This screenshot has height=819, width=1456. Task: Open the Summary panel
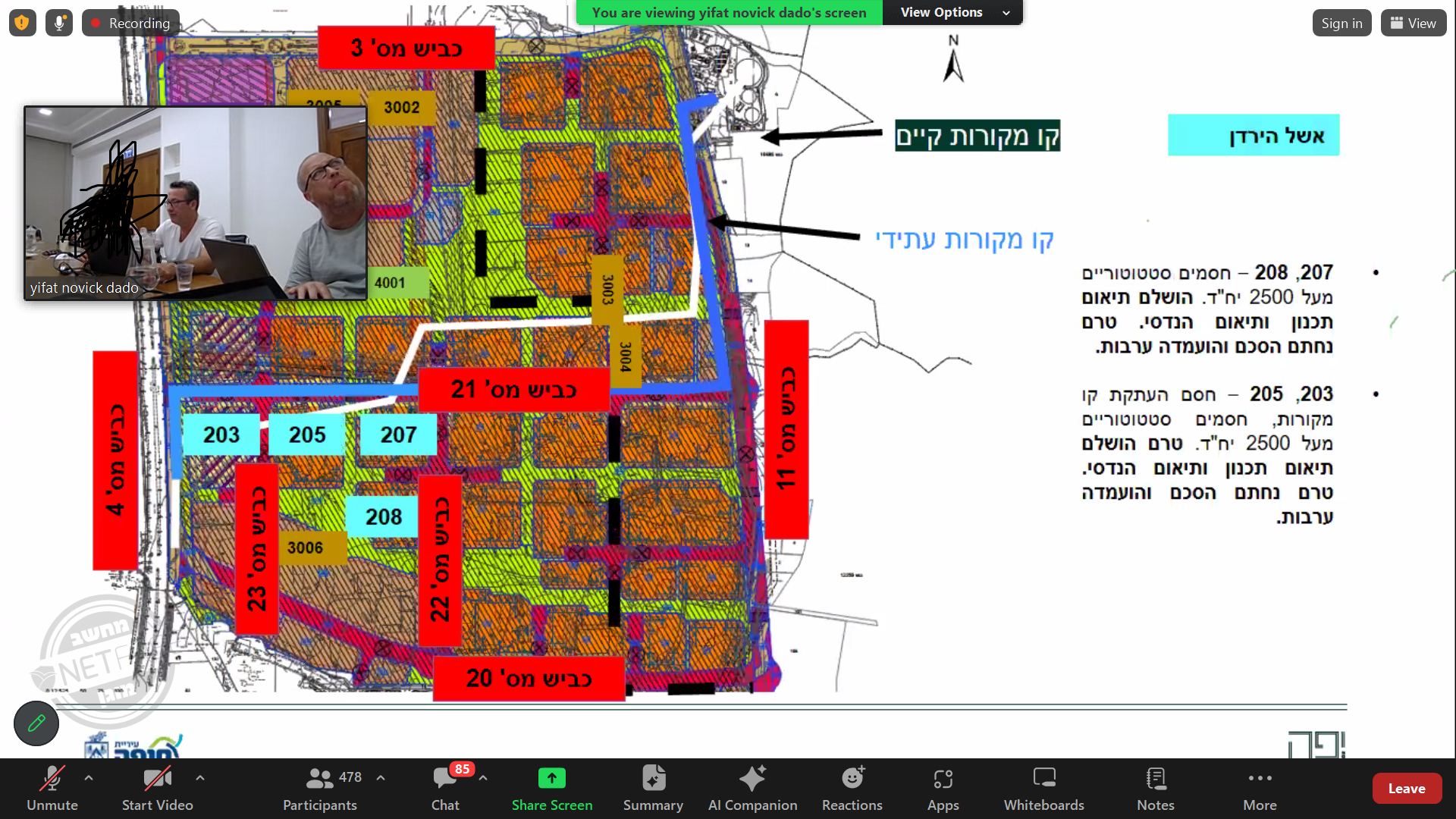click(x=653, y=788)
